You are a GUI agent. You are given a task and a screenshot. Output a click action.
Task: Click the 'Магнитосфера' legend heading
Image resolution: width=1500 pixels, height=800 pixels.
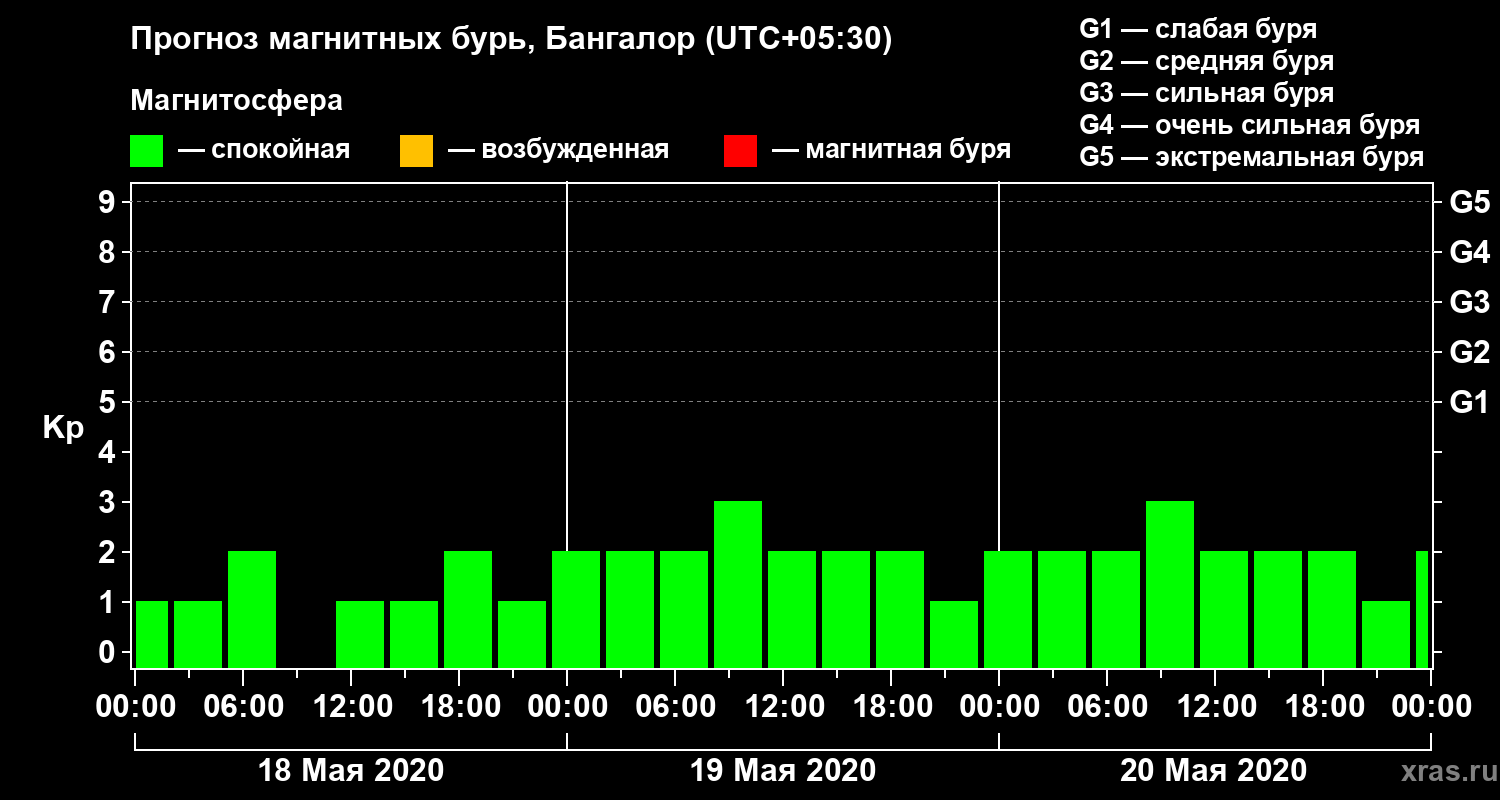pyautogui.click(x=237, y=101)
